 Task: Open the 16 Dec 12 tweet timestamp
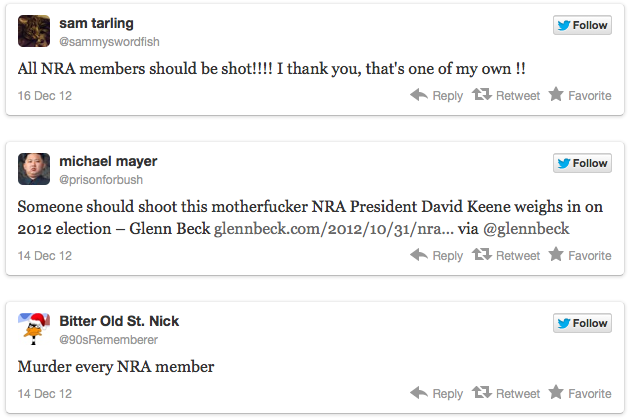45,96
